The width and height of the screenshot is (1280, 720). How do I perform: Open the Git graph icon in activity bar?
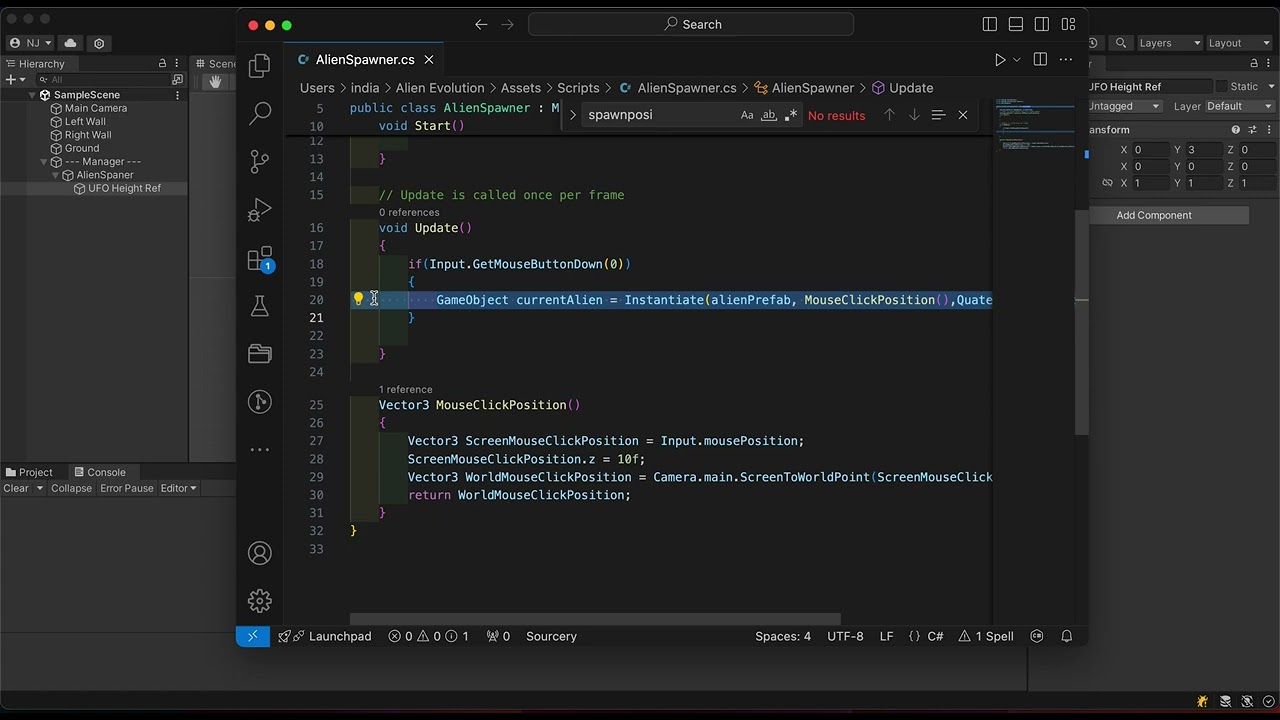click(260, 402)
